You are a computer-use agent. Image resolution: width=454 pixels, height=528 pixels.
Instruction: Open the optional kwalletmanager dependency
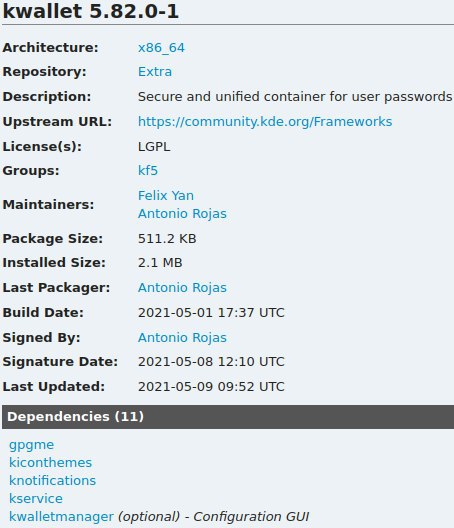61,517
